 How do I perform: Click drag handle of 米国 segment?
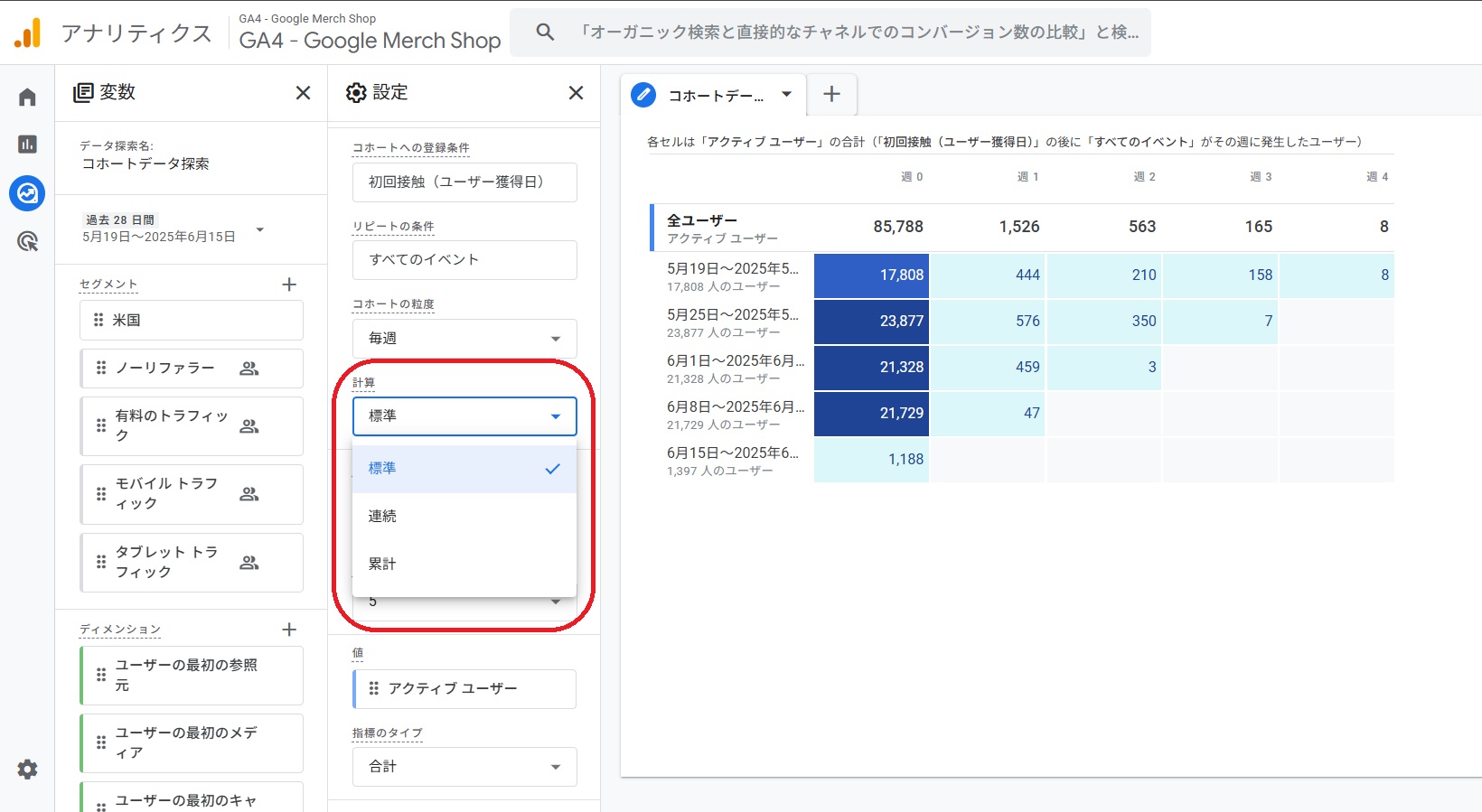coord(99,320)
